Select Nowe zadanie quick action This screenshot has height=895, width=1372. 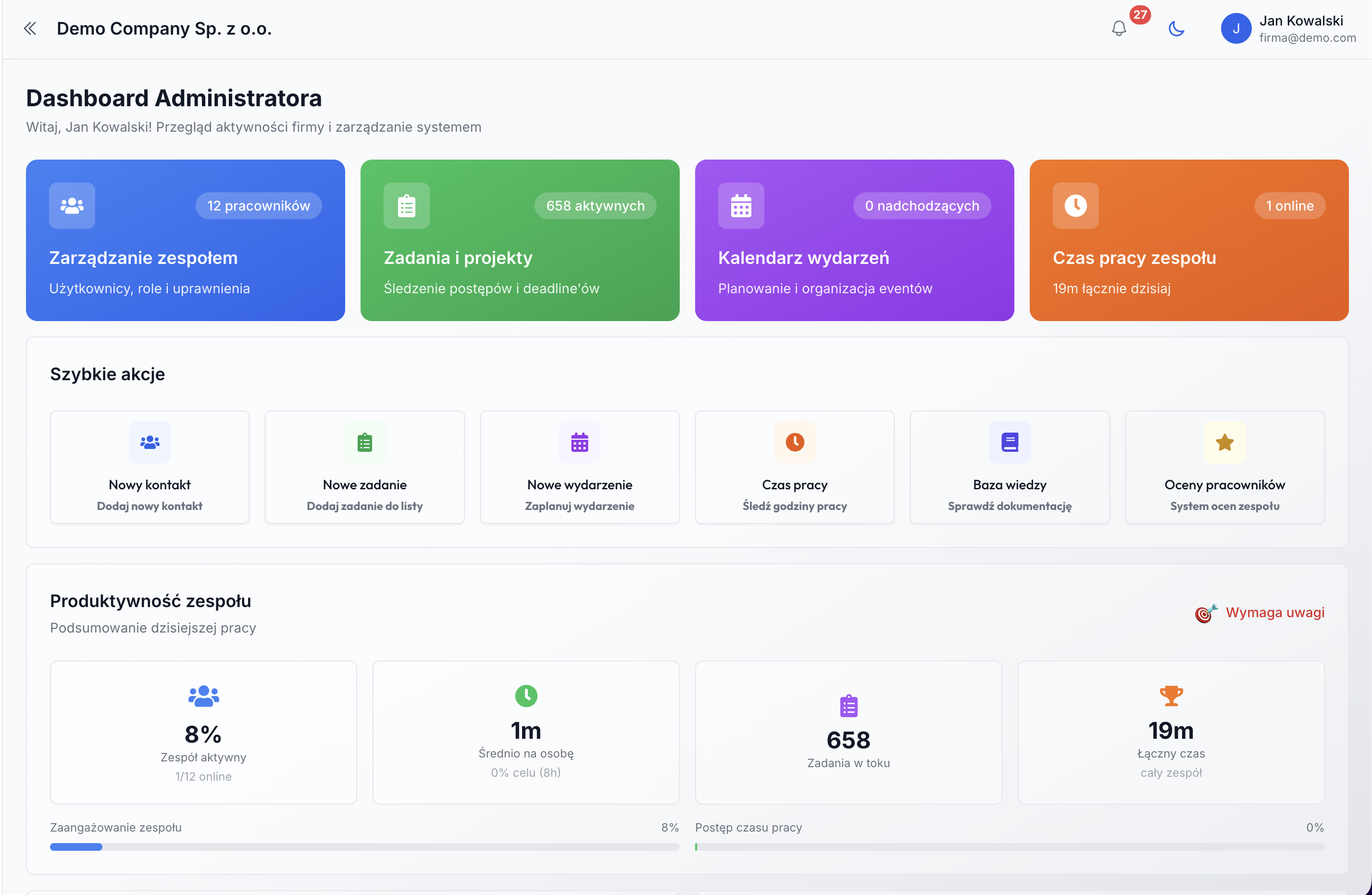coord(364,467)
